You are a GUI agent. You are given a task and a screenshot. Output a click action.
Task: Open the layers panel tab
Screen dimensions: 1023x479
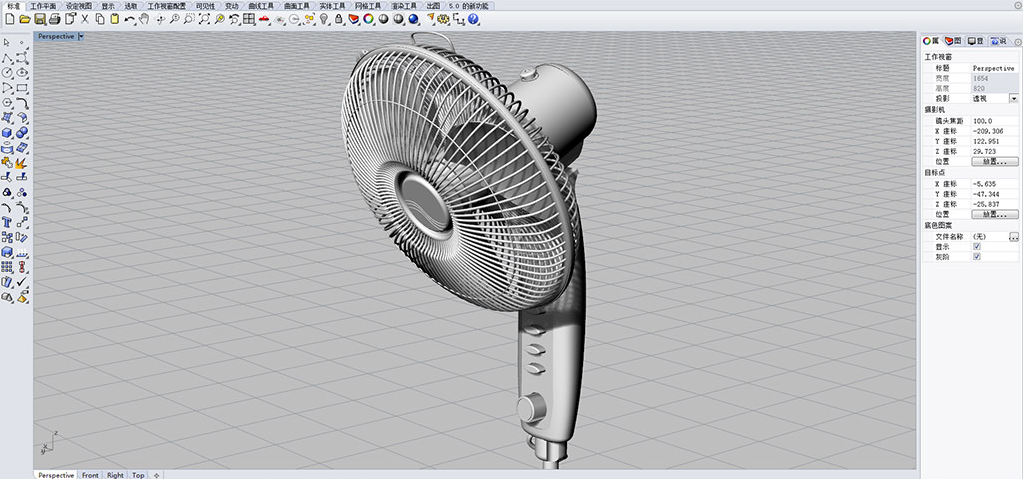tap(953, 41)
